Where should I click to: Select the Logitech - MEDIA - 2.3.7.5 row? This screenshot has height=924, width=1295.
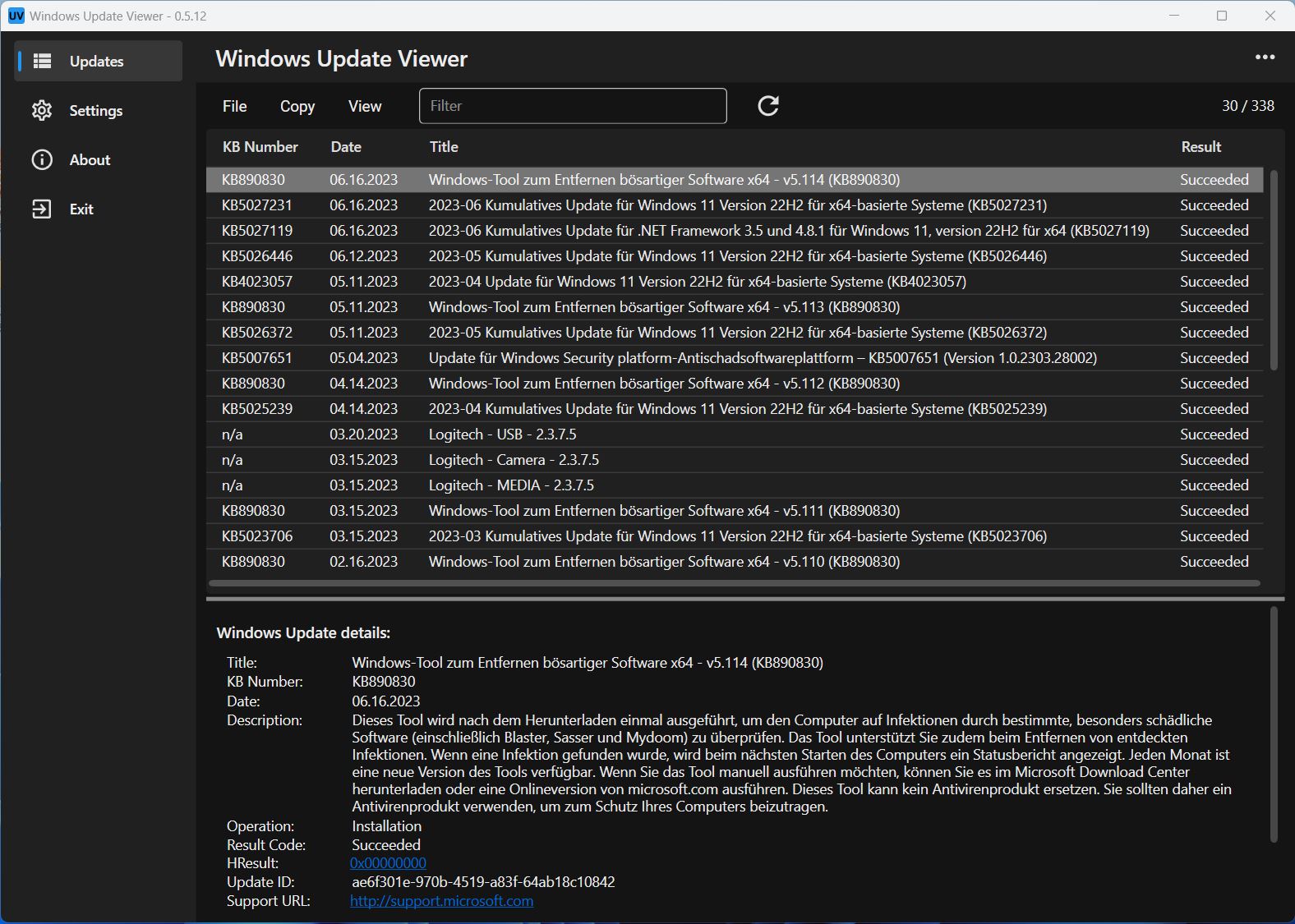click(x=735, y=485)
